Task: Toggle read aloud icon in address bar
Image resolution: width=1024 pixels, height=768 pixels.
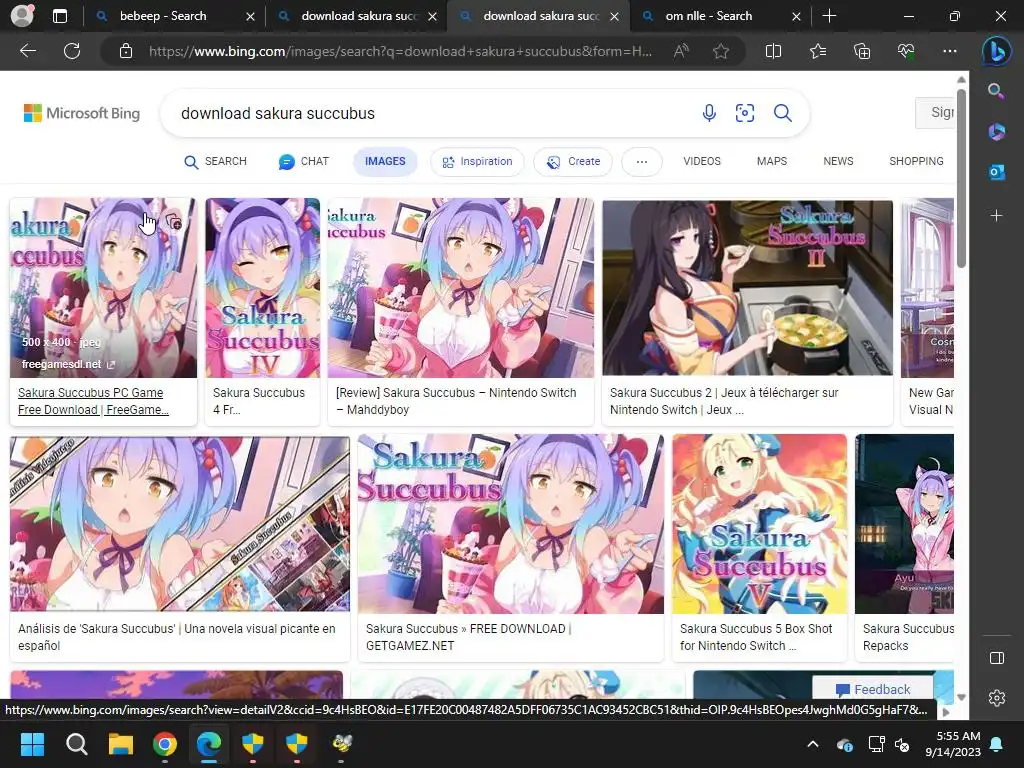Action: [x=680, y=51]
